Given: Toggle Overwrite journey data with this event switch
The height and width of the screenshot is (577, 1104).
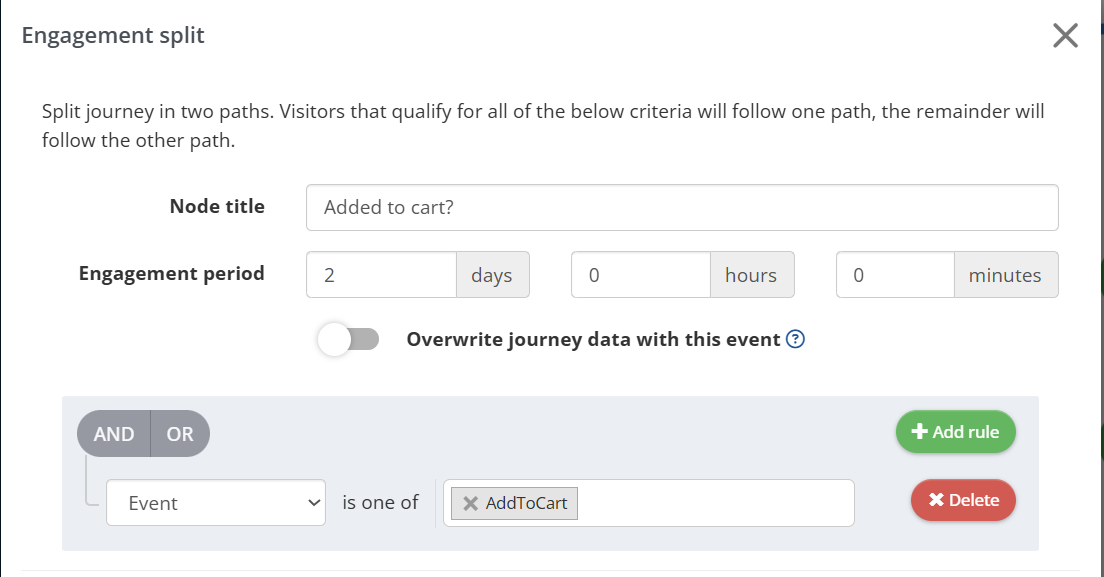Looking at the screenshot, I should (349, 339).
